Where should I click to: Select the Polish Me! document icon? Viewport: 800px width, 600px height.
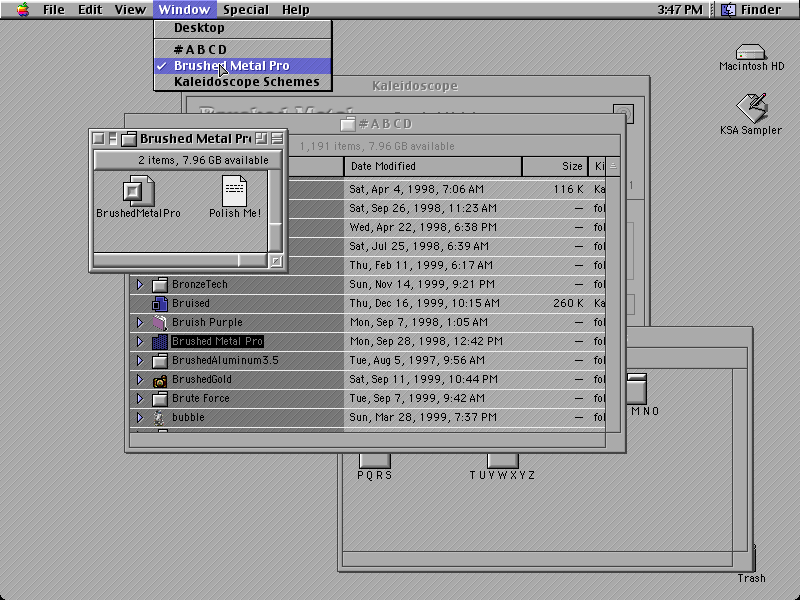(x=235, y=191)
